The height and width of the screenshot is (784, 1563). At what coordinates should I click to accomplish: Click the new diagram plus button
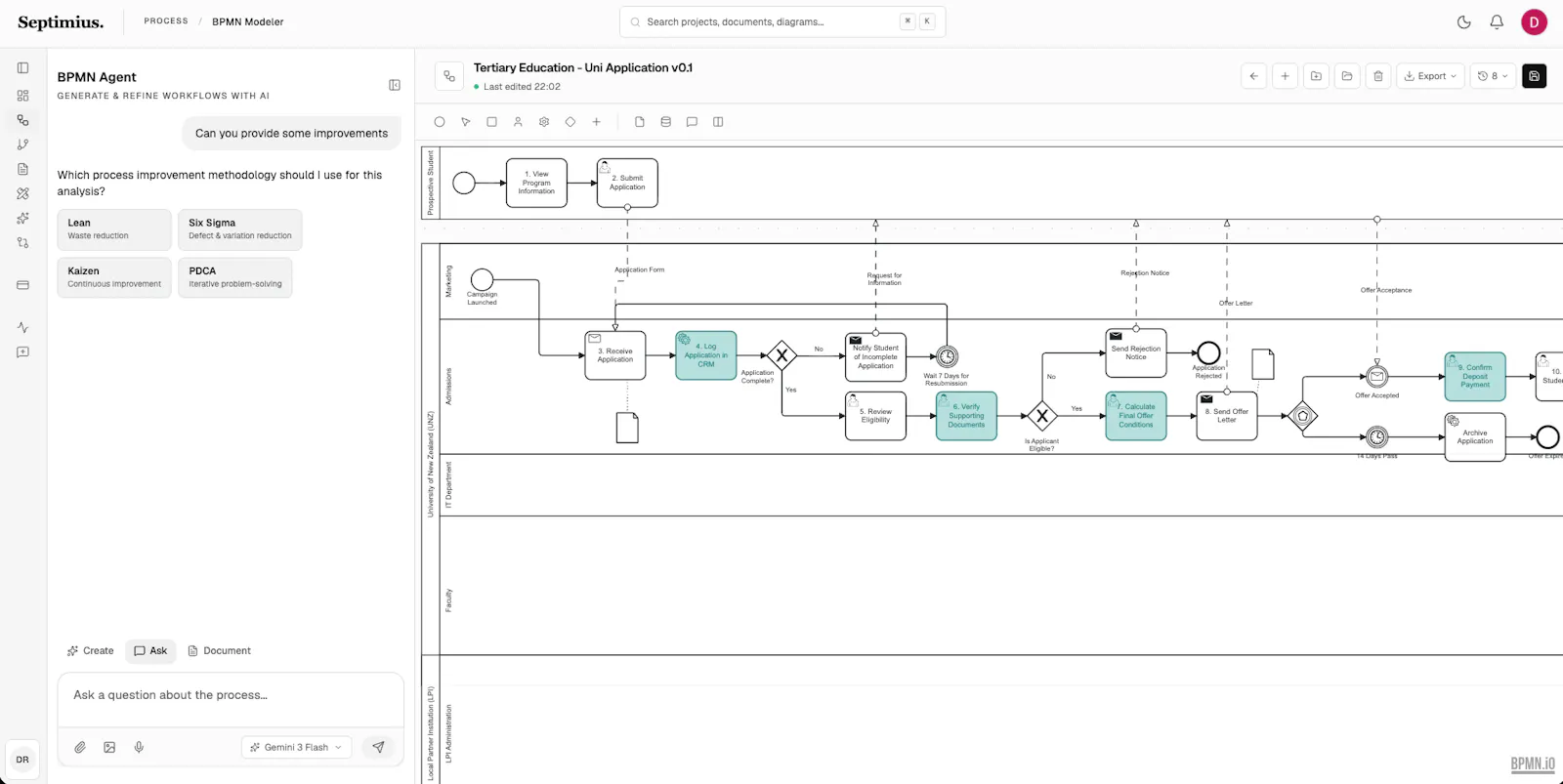[x=1286, y=76]
